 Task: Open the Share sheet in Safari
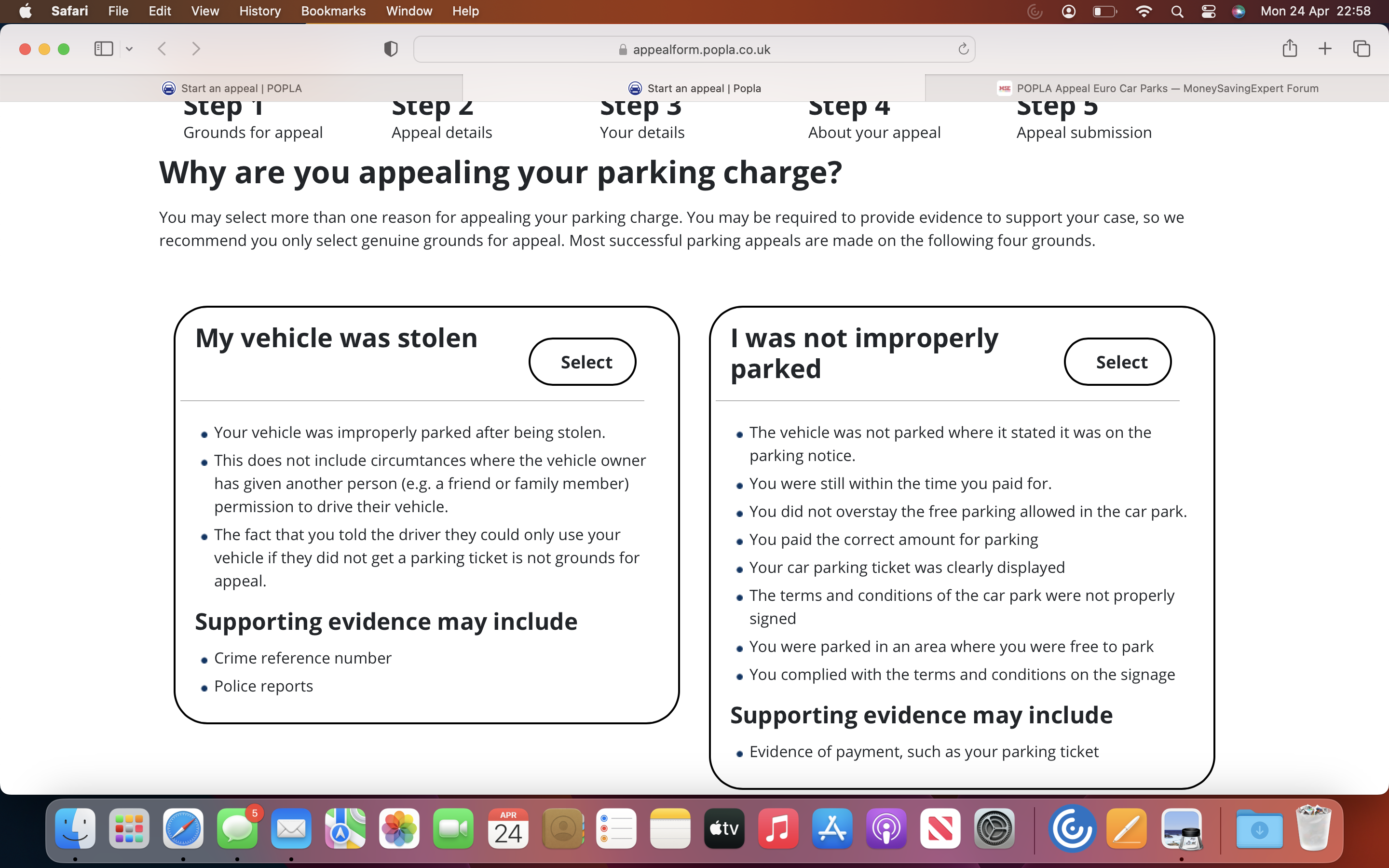click(x=1290, y=49)
